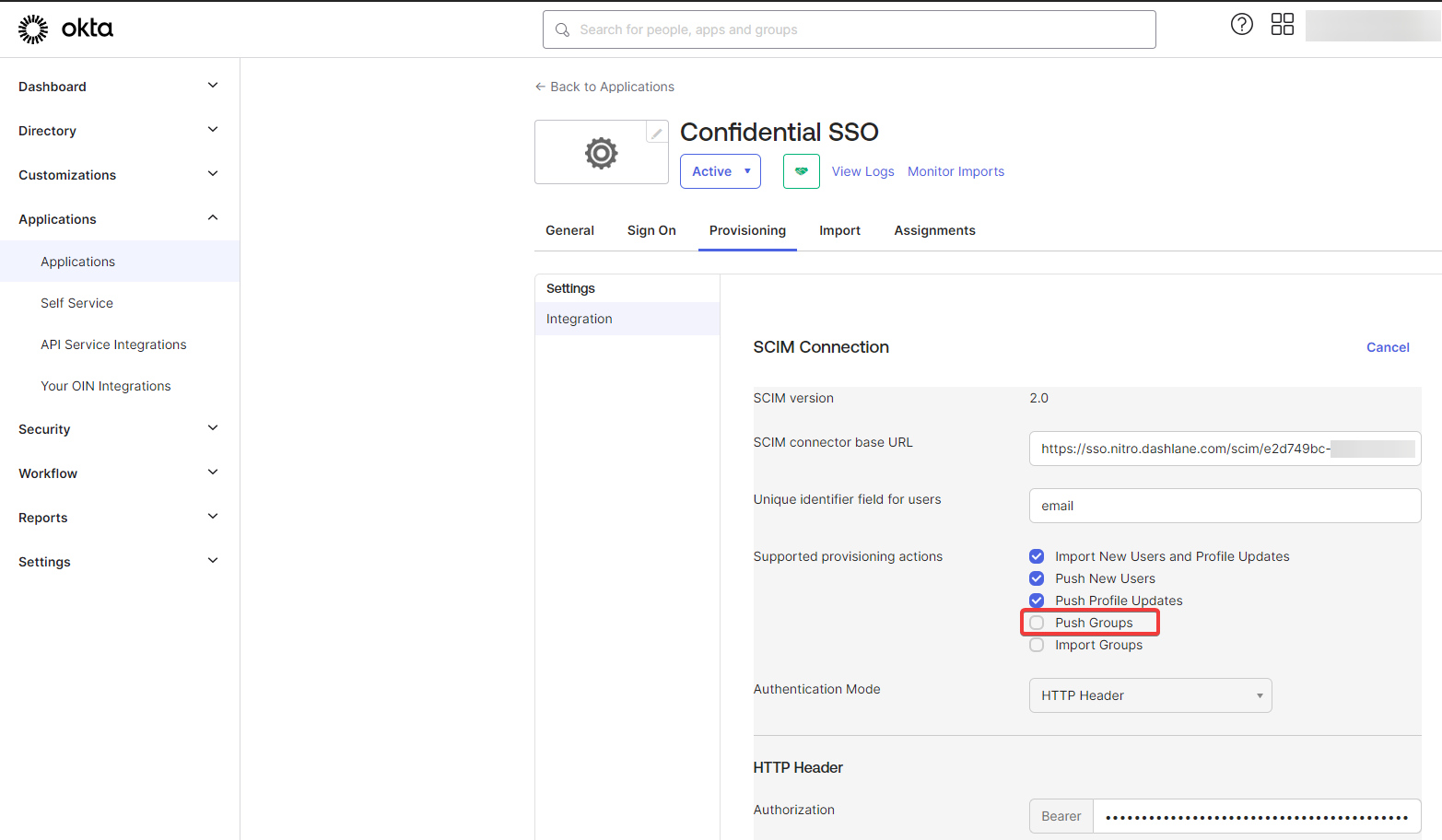Screen dimensions: 1442x840
Task: Open the Assignments tab
Action: (x=934, y=230)
